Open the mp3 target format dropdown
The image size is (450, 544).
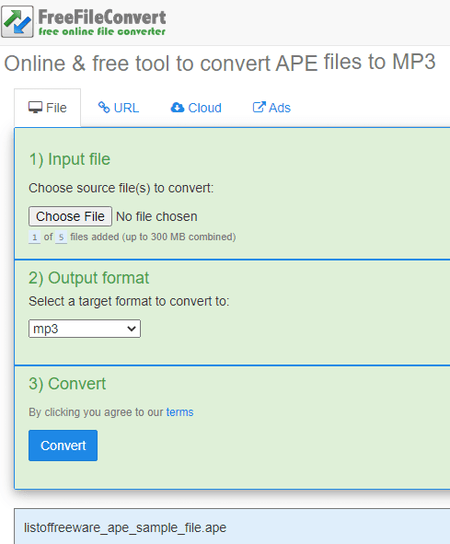[84, 329]
